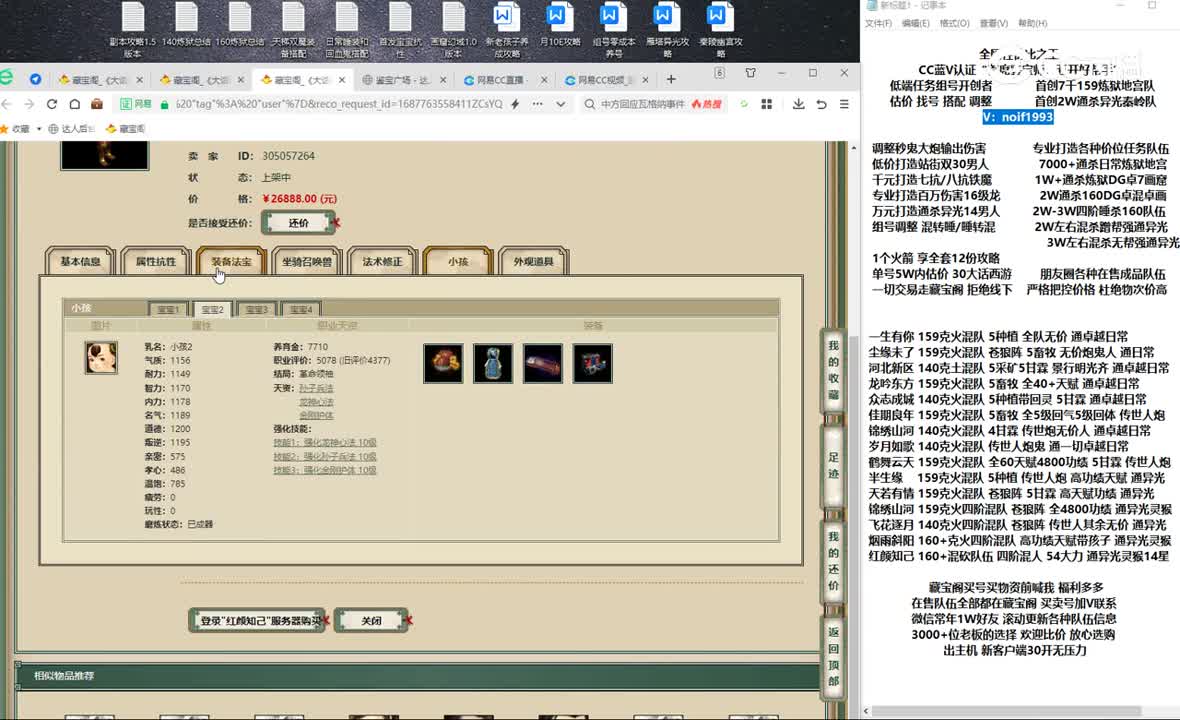Open the 达人后台 bookmark

71,129
